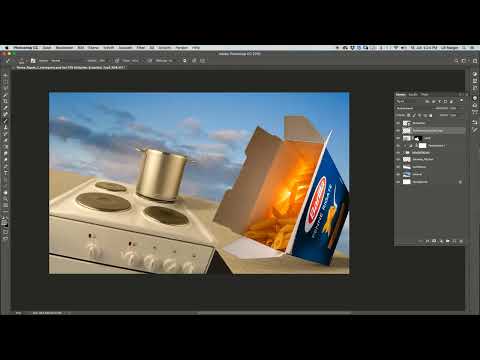The height and width of the screenshot is (360, 480).
Task: Hide the locked white background layer
Action: tap(398, 182)
